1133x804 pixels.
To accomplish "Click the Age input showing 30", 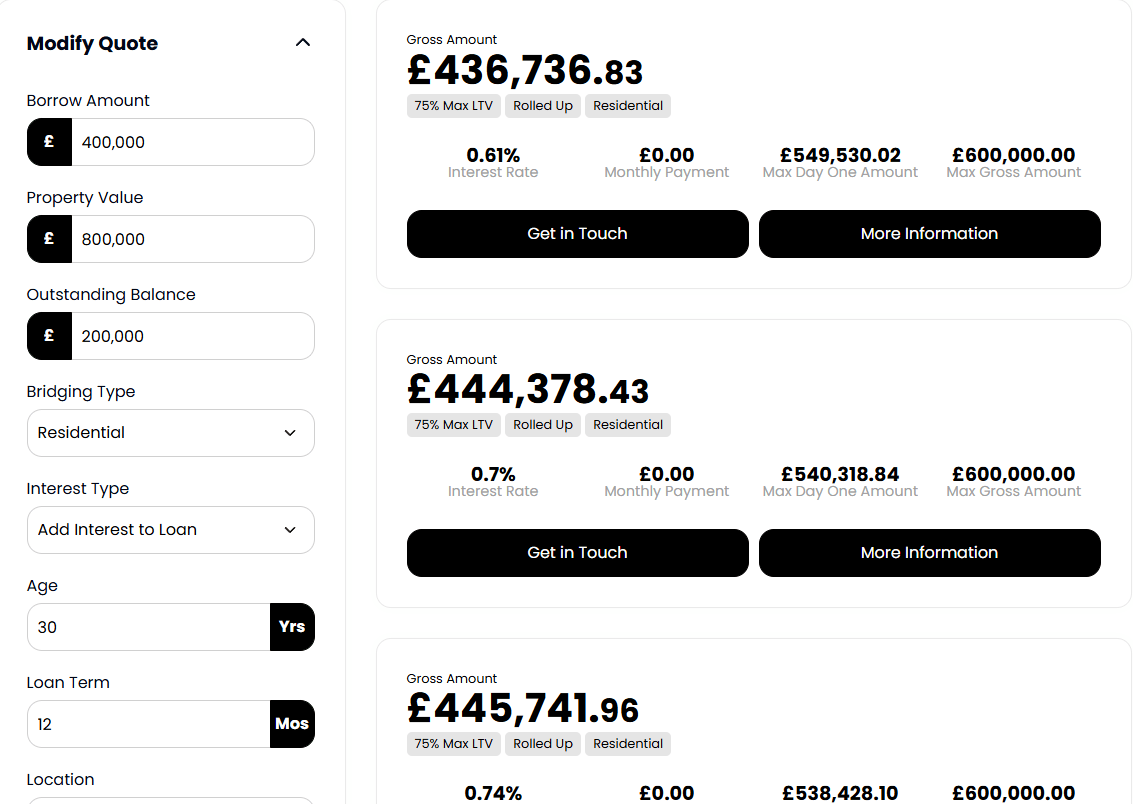I will point(149,627).
